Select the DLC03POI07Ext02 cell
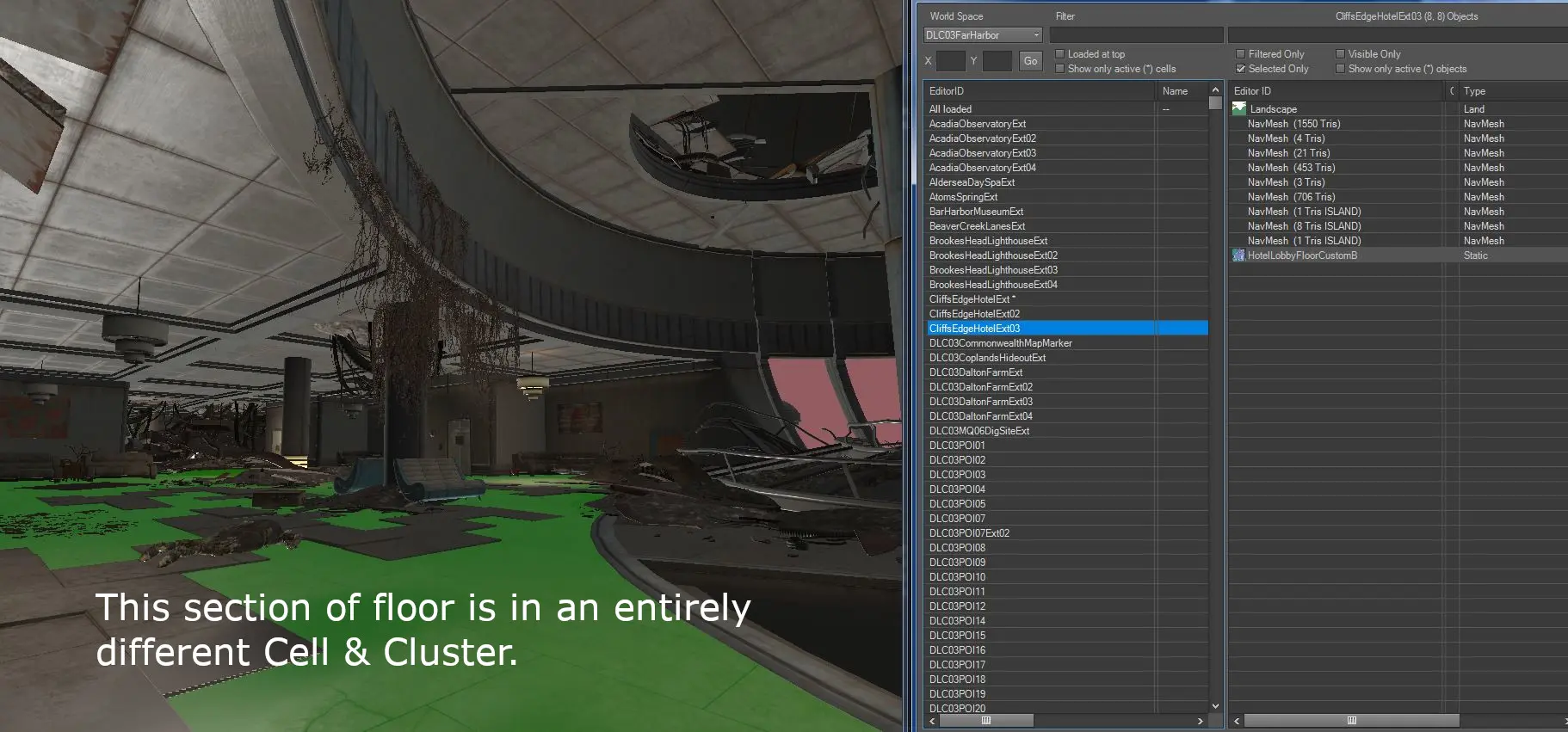1568x732 pixels. (1066, 533)
